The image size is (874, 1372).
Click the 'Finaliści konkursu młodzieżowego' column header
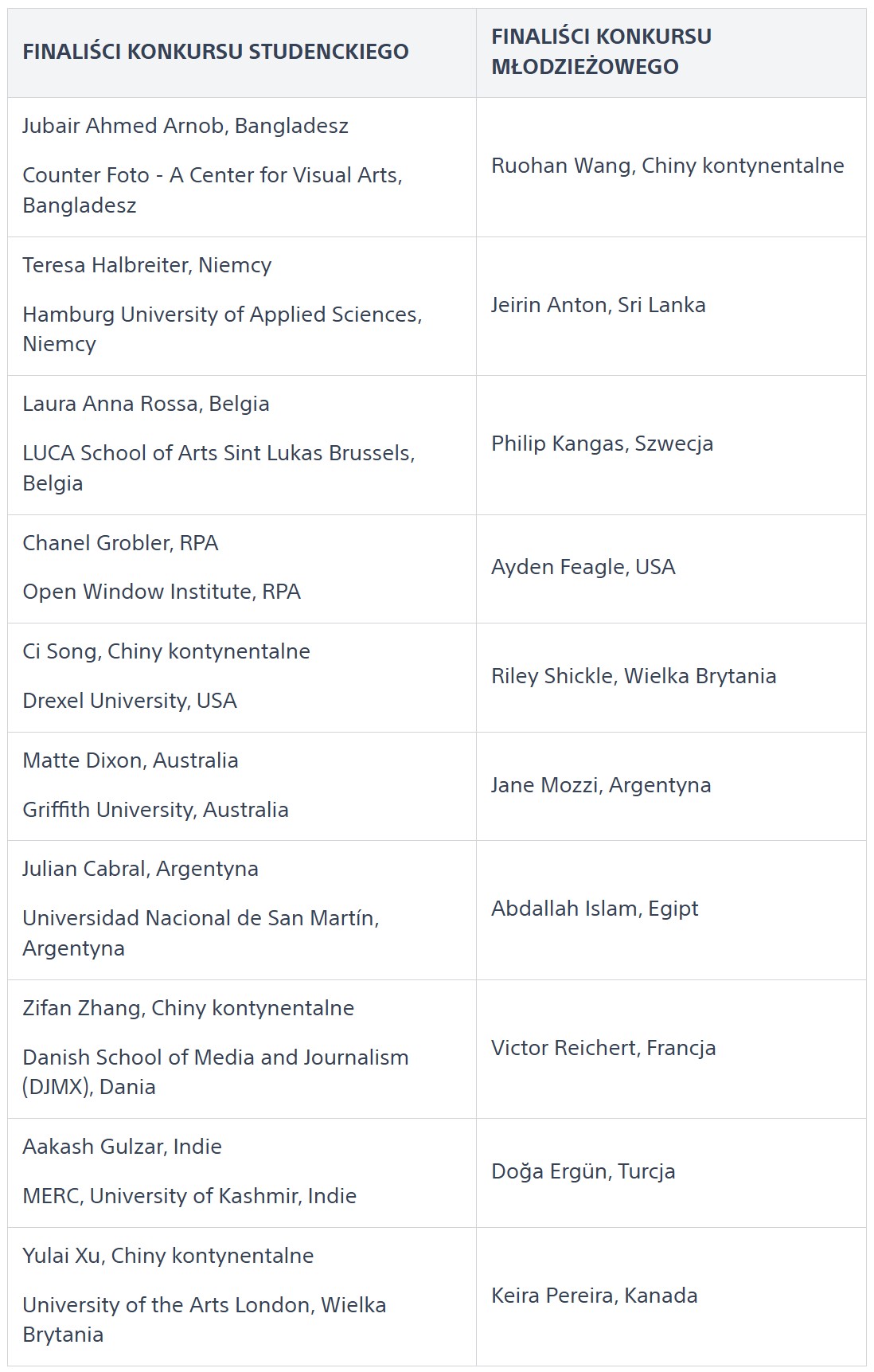click(601, 52)
